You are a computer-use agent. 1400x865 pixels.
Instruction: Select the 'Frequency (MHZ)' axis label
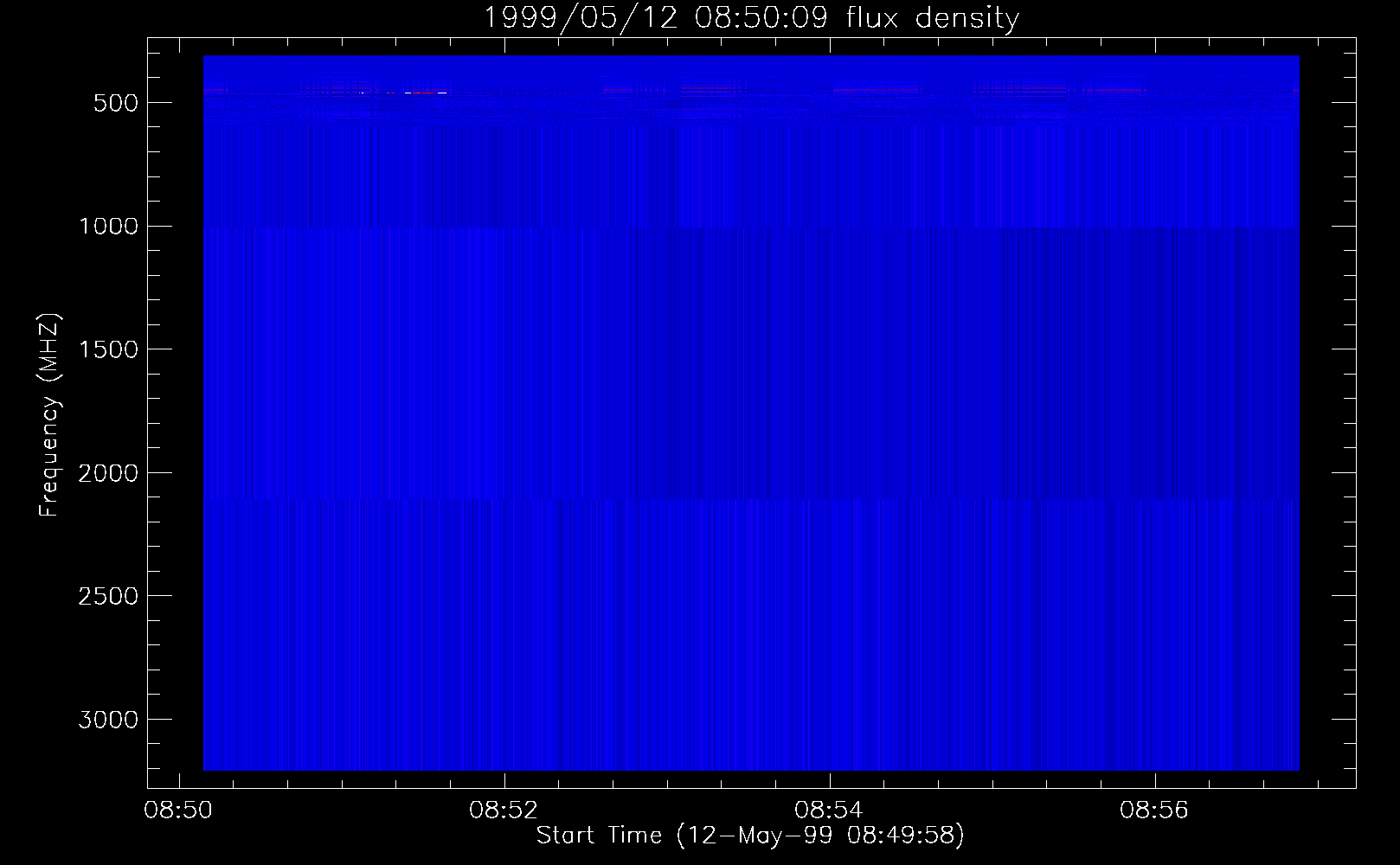point(49,413)
